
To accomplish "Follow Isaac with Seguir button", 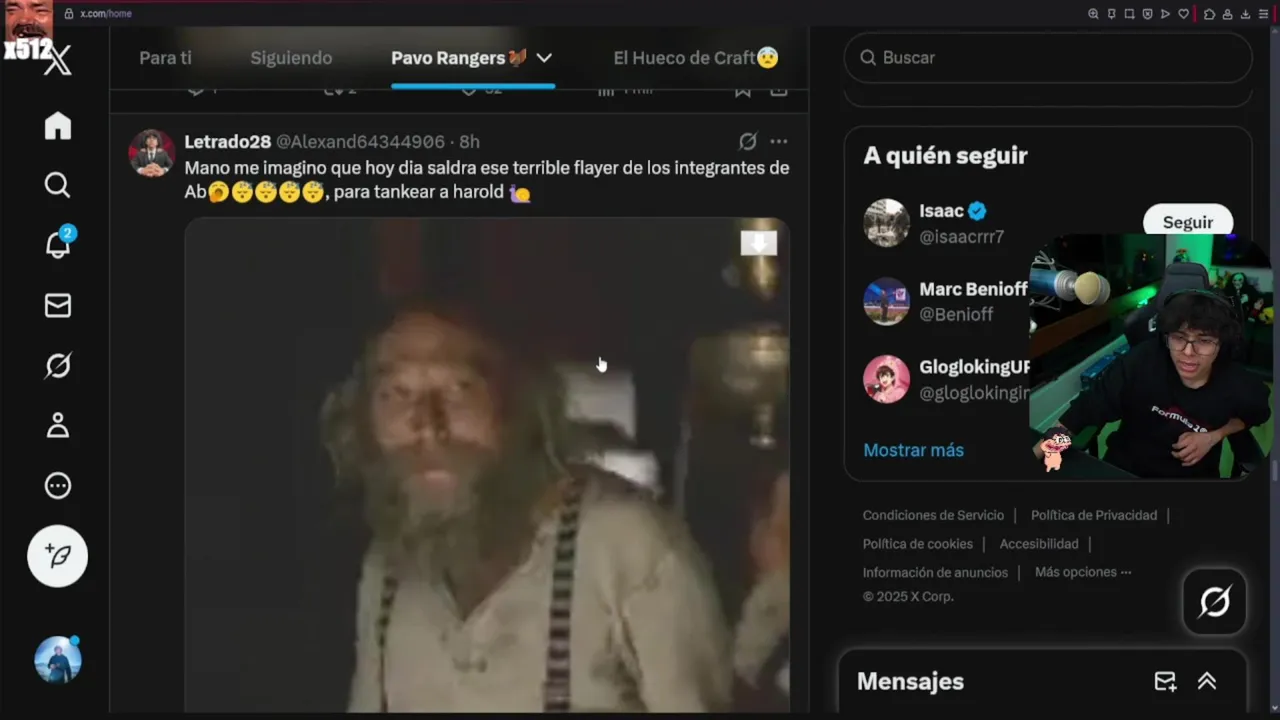I will click(1187, 222).
